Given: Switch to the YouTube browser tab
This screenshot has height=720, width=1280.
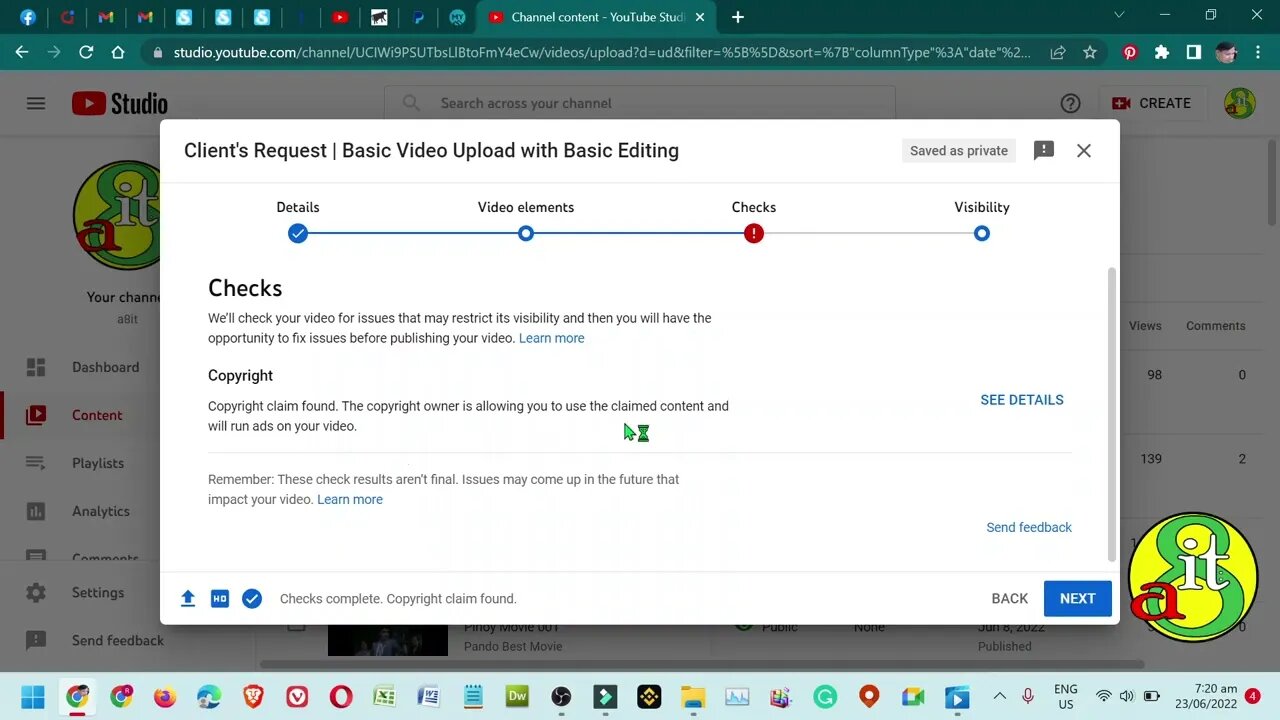Looking at the screenshot, I should coord(340,17).
